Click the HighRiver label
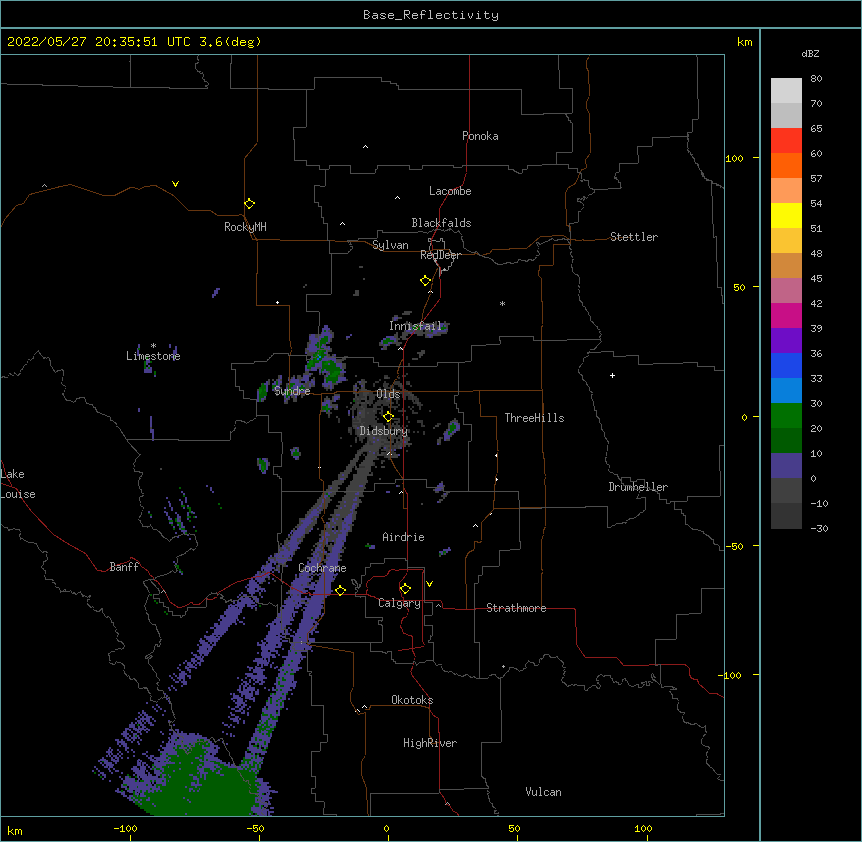The image size is (862, 842). [430, 743]
